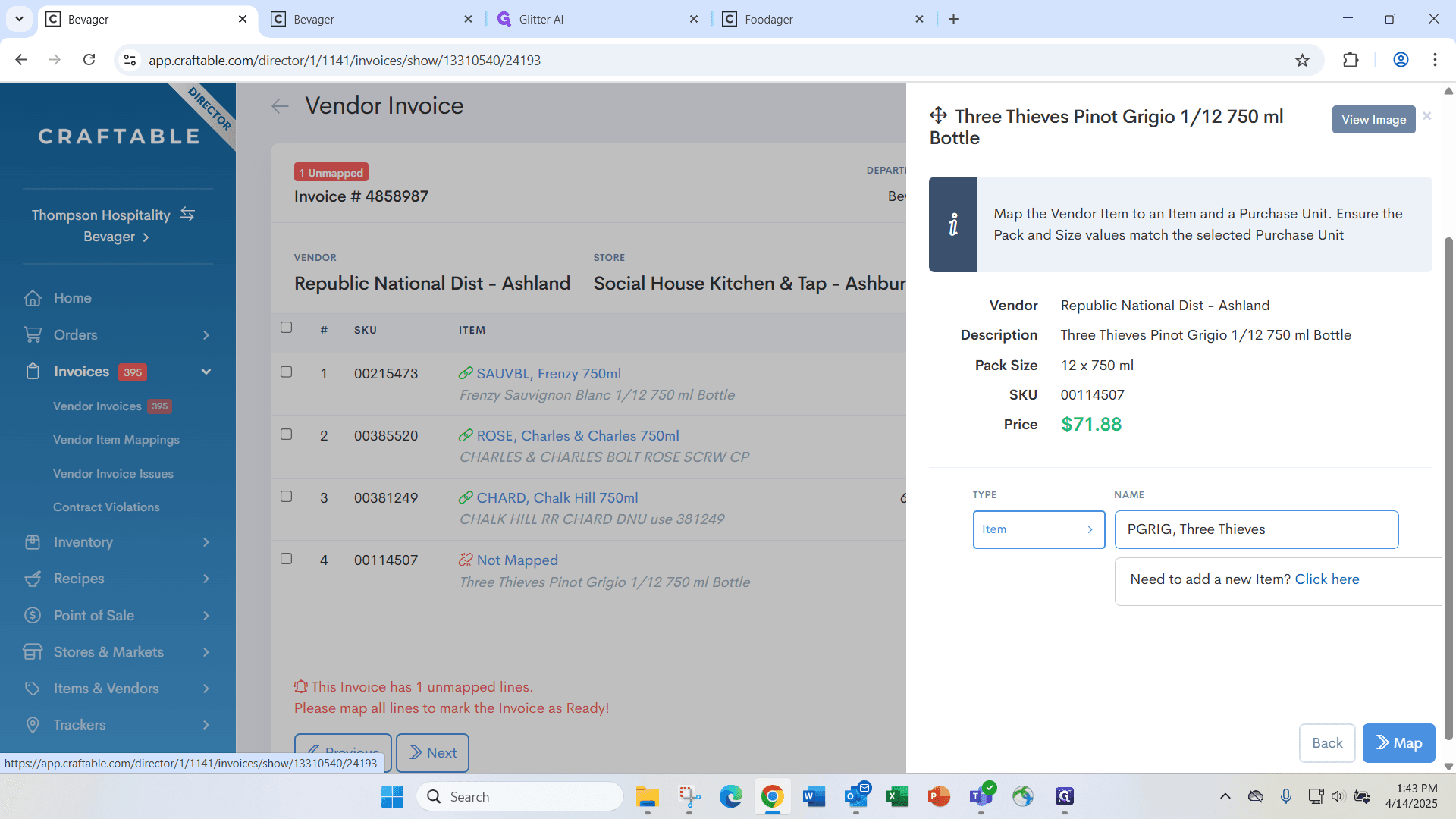
Task: Switch to the Foodager browser tab
Action: pyautogui.click(x=824, y=19)
